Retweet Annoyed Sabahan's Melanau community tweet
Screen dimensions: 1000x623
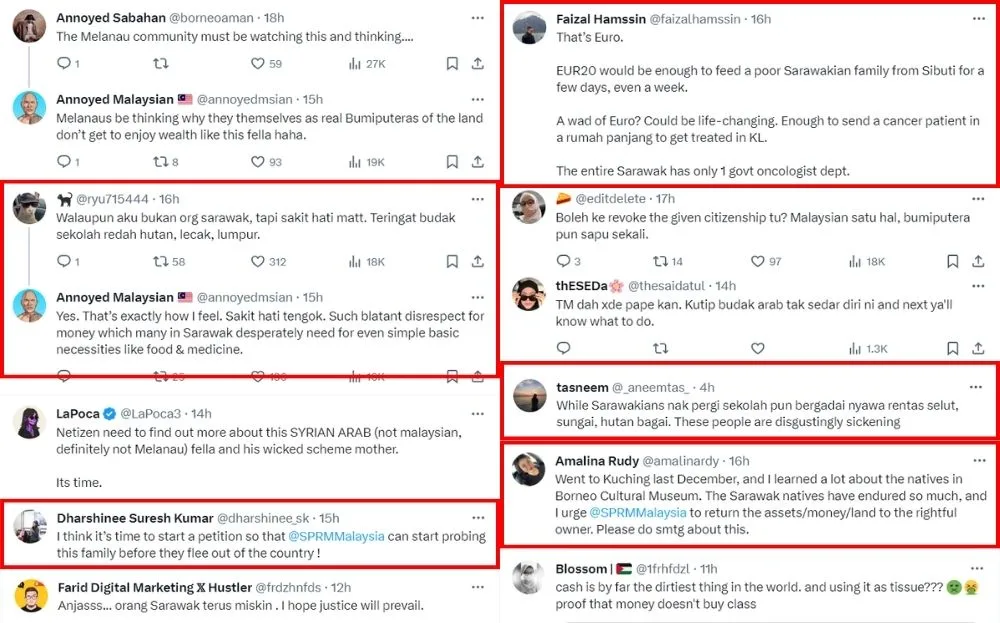(160, 64)
